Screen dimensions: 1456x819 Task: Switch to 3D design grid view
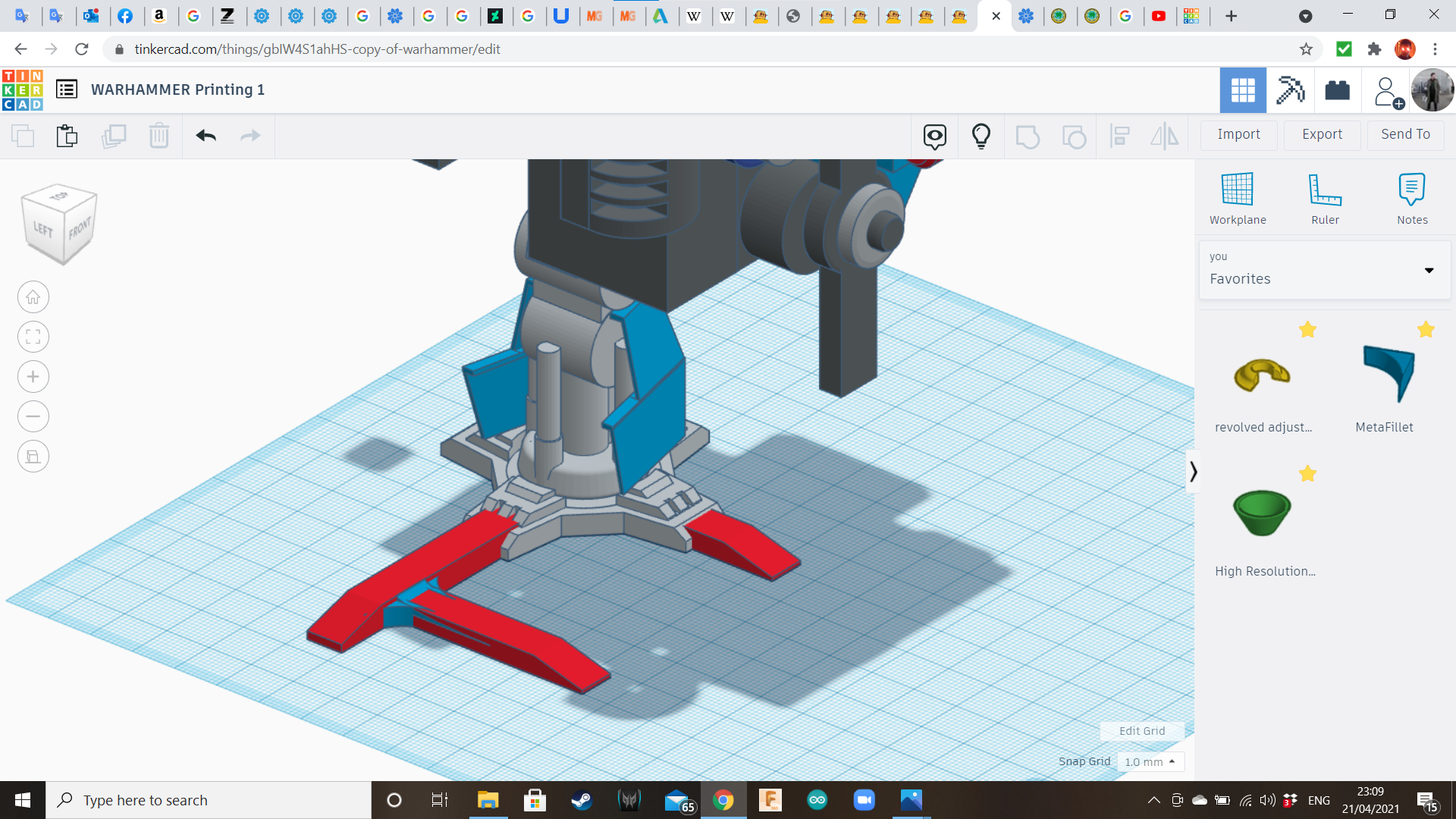point(1243,90)
